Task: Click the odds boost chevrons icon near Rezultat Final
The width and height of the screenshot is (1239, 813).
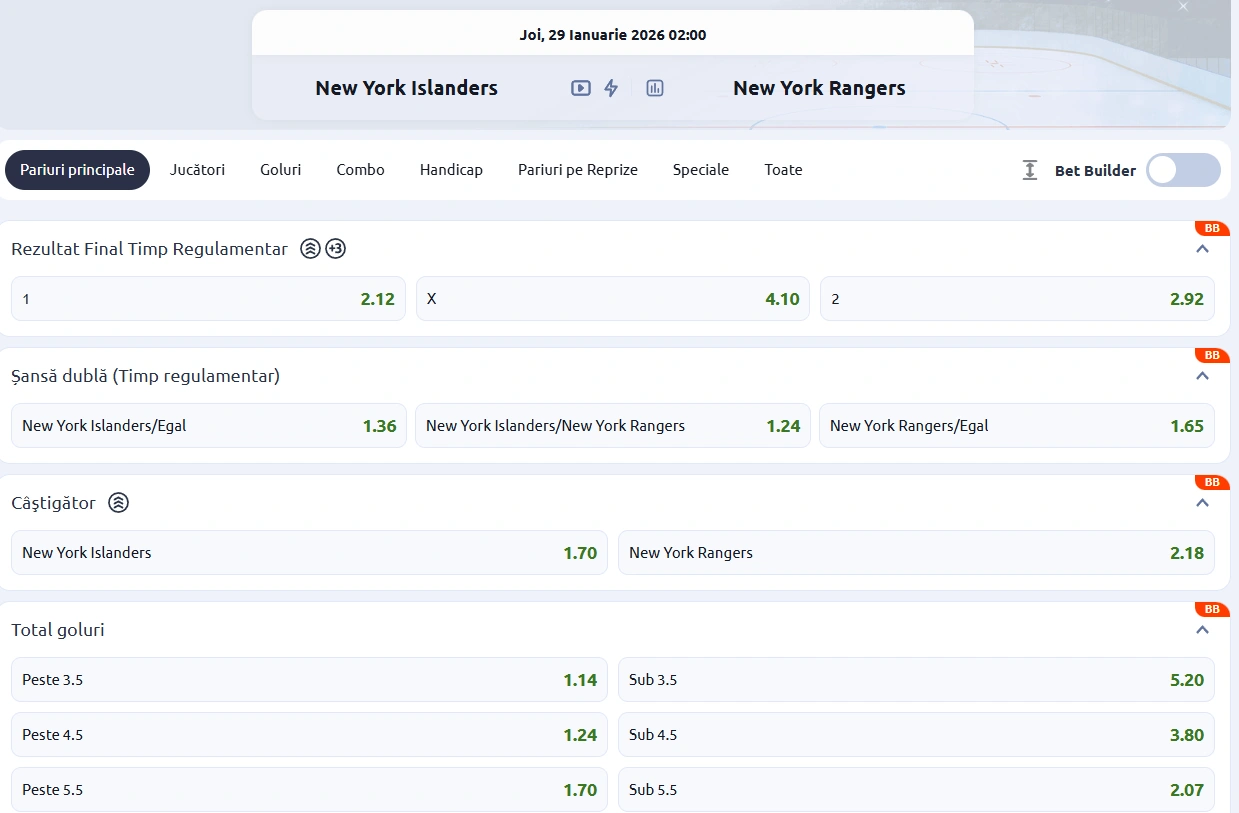Action: [309, 248]
